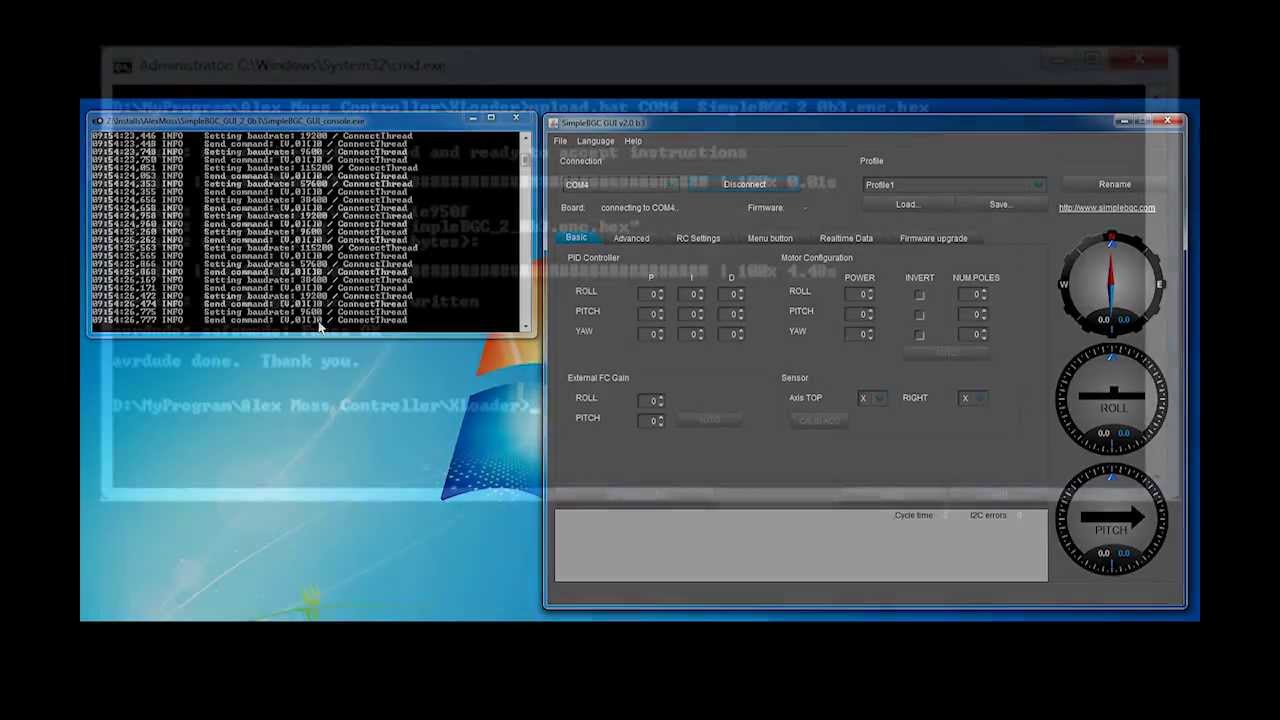The width and height of the screenshot is (1280, 720).
Task: Click the YAW D value field
Action: pos(730,335)
